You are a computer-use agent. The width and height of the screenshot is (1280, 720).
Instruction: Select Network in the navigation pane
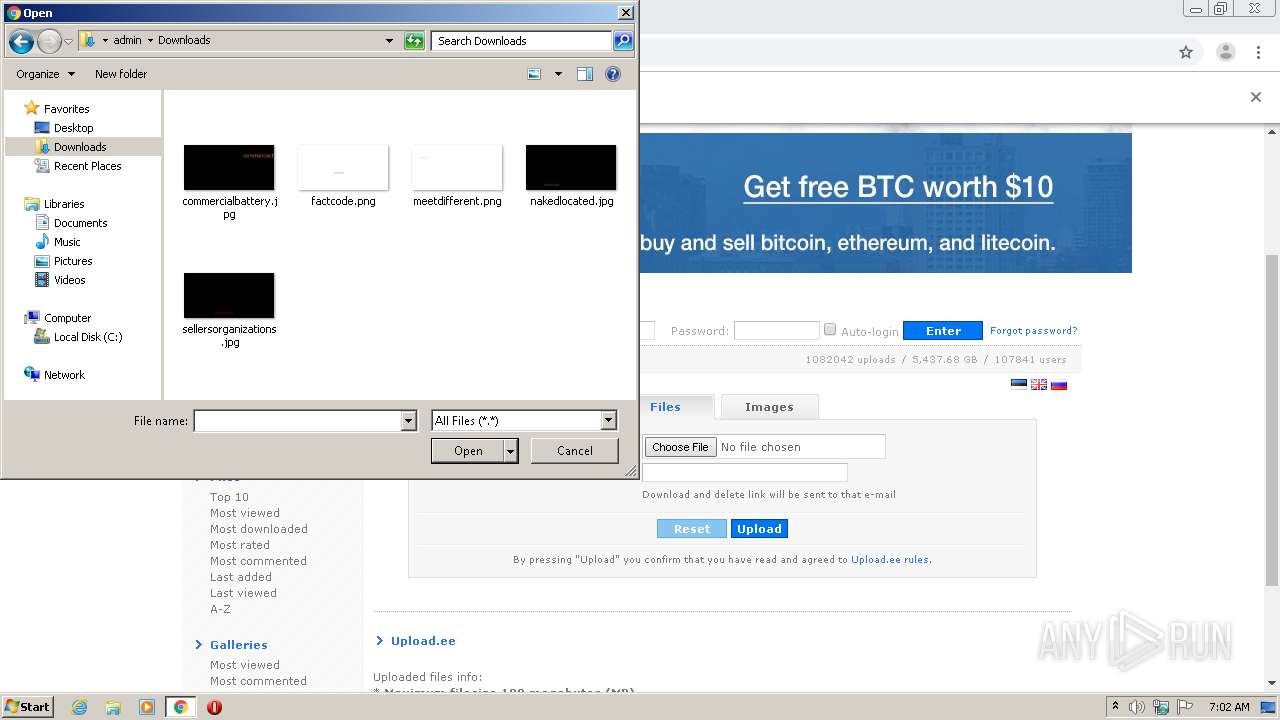point(64,375)
